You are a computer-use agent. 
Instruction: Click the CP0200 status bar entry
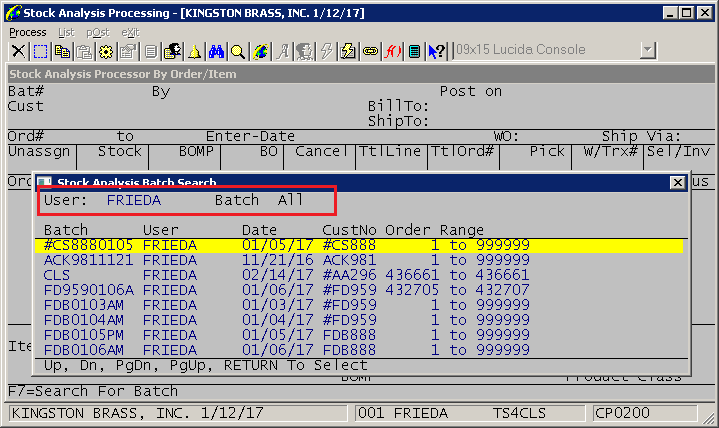click(622, 413)
